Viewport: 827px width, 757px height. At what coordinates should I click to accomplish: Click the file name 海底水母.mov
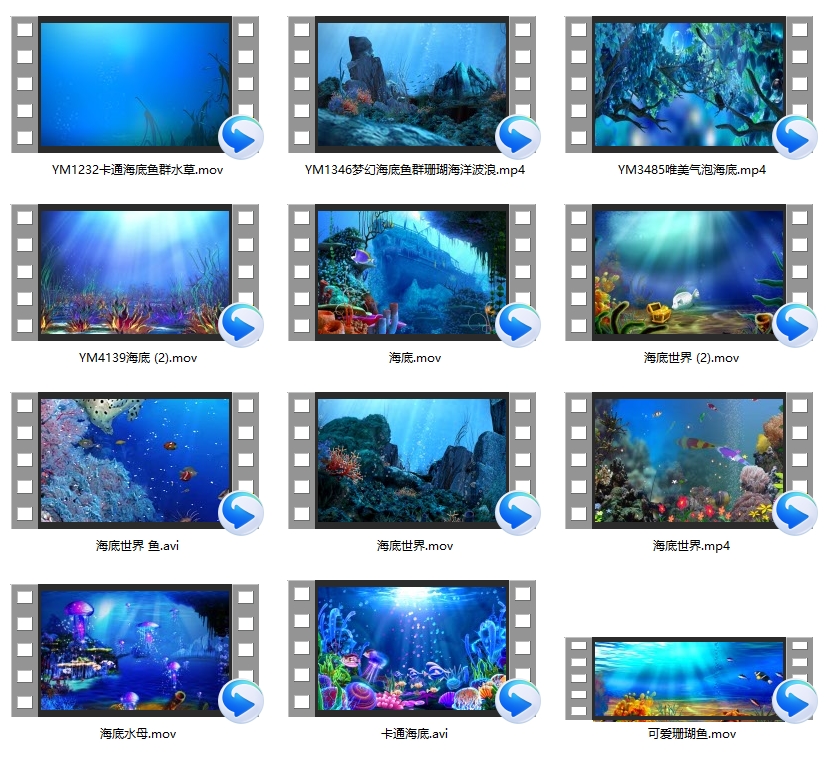pyautogui.click(x=138, y=734)
